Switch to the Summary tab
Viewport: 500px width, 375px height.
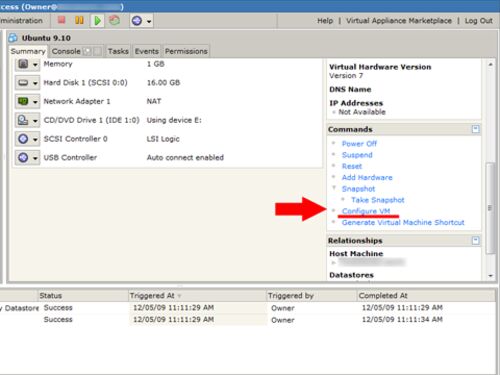click(x=28, y=51)
